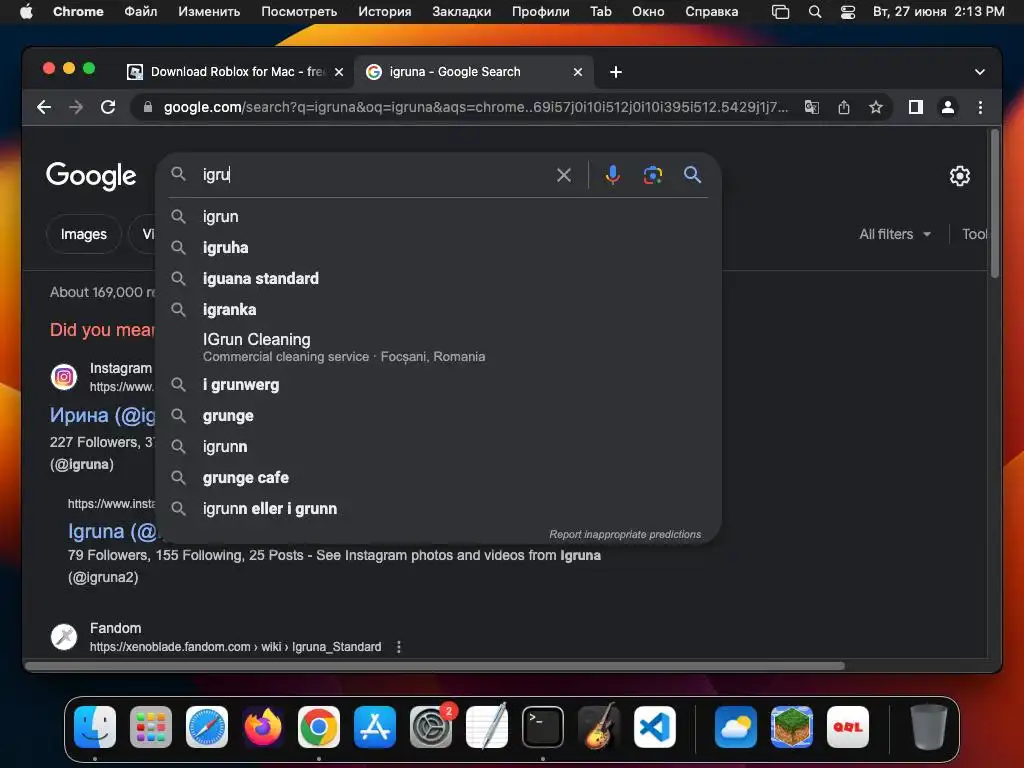This screenshot has width=1024, height=768.
Task: Launch Visual Studio Code from the dock
Action: pos(654,727)
